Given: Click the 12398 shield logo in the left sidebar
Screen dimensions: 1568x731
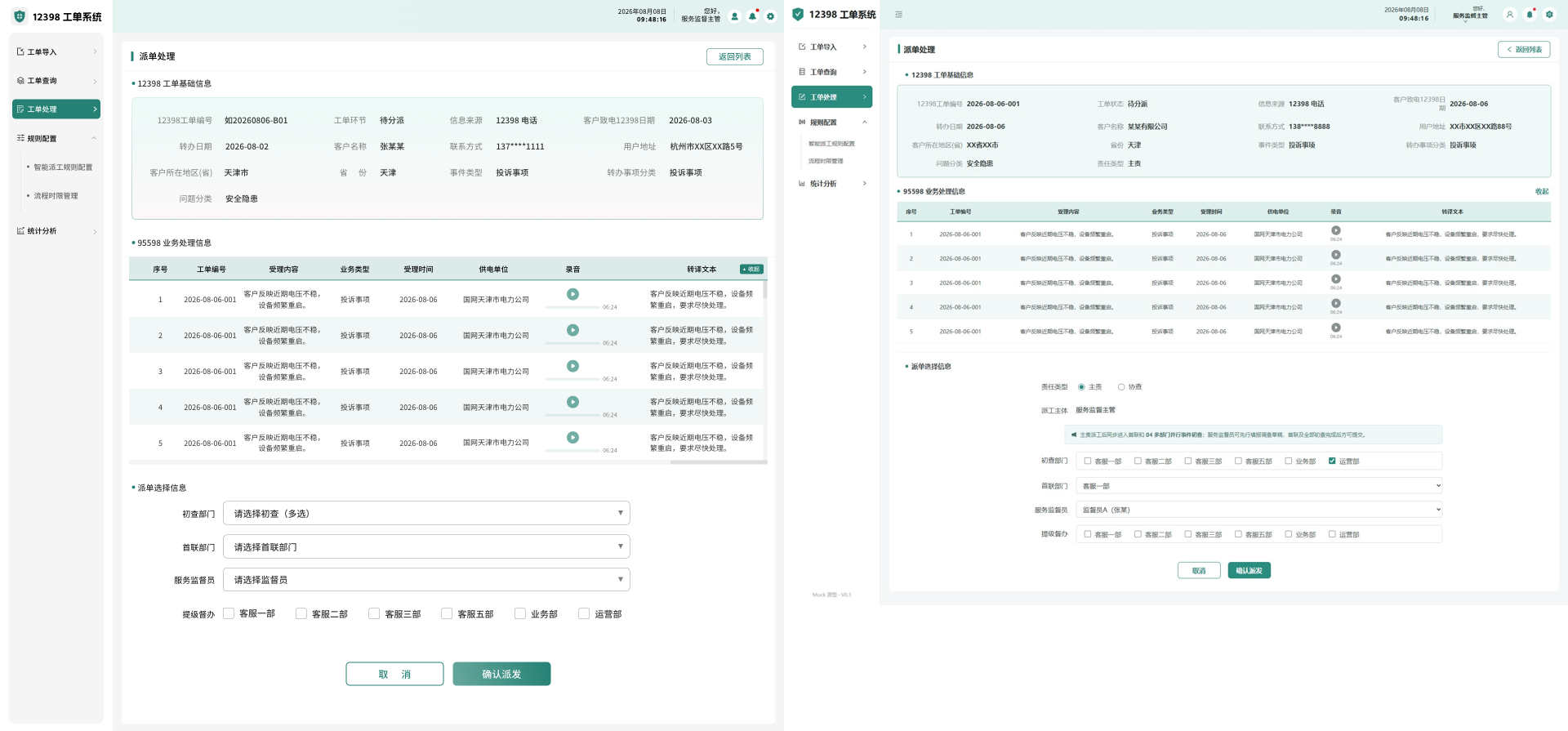Looking at the screenshot, I should pyautogui.click(x=20, y=16).
